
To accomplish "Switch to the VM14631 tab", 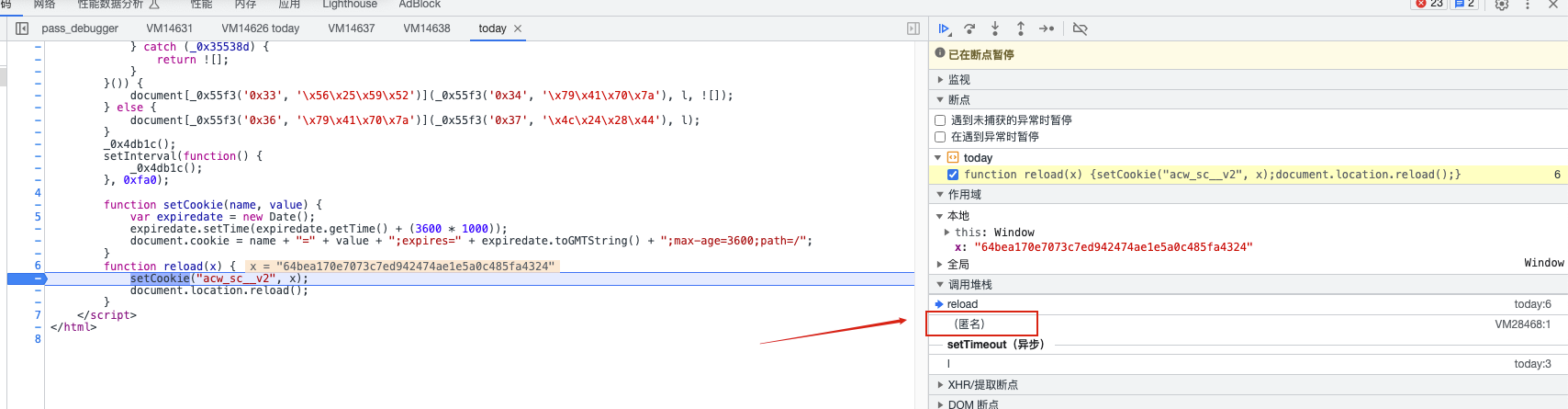I will tap(170, 28).
